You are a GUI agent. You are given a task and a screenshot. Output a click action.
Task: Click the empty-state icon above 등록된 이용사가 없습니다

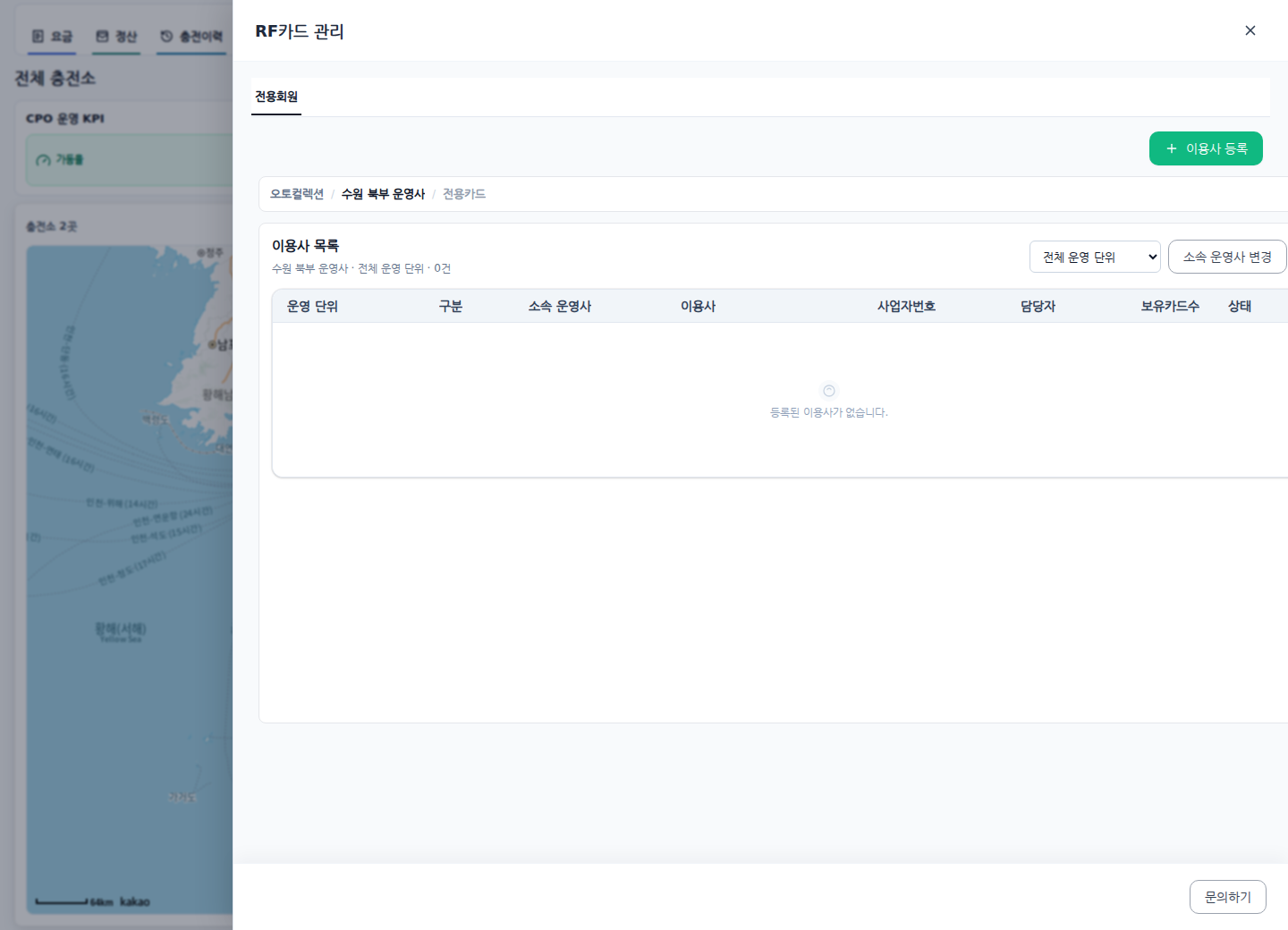tap(829, 391)
